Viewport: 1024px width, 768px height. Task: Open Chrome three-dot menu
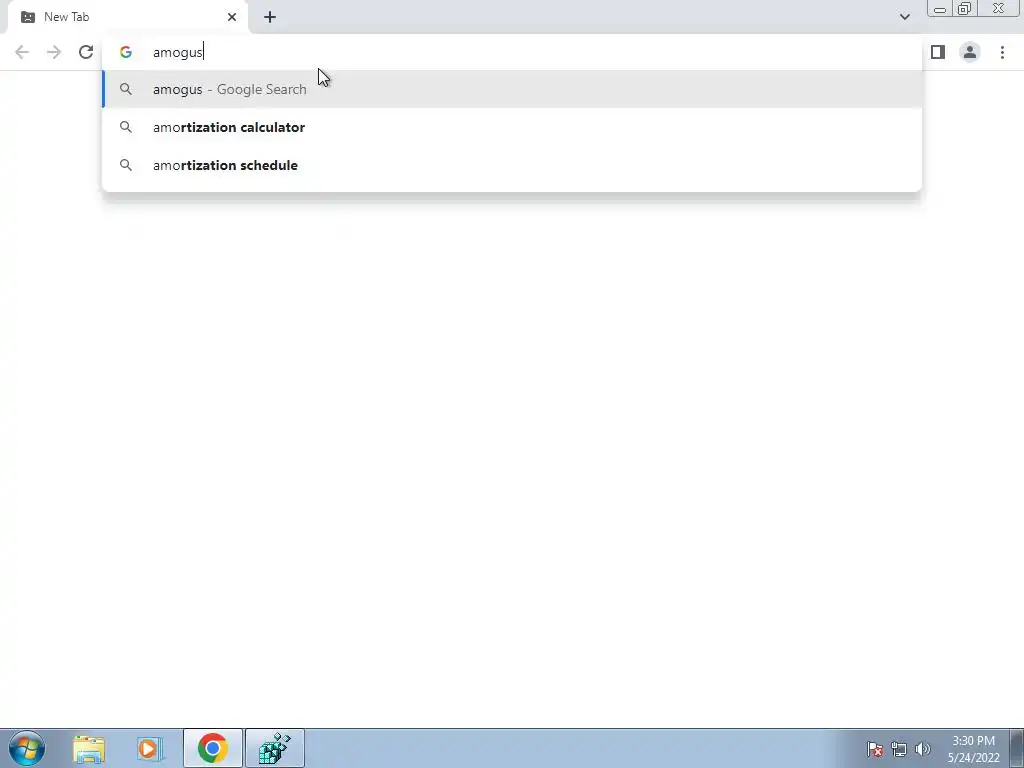pyautogui.click(x=1002, y=52)
